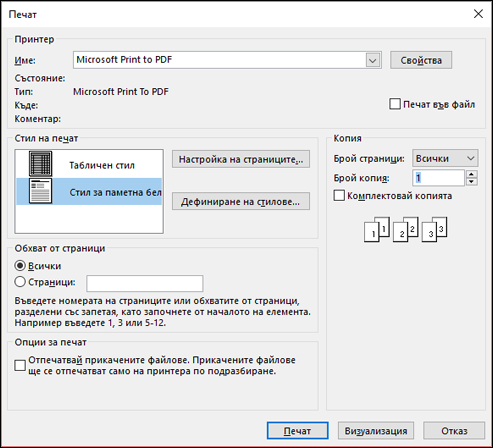Click the Печат button to print
This screenshot has height=448, width=493.
297,431
